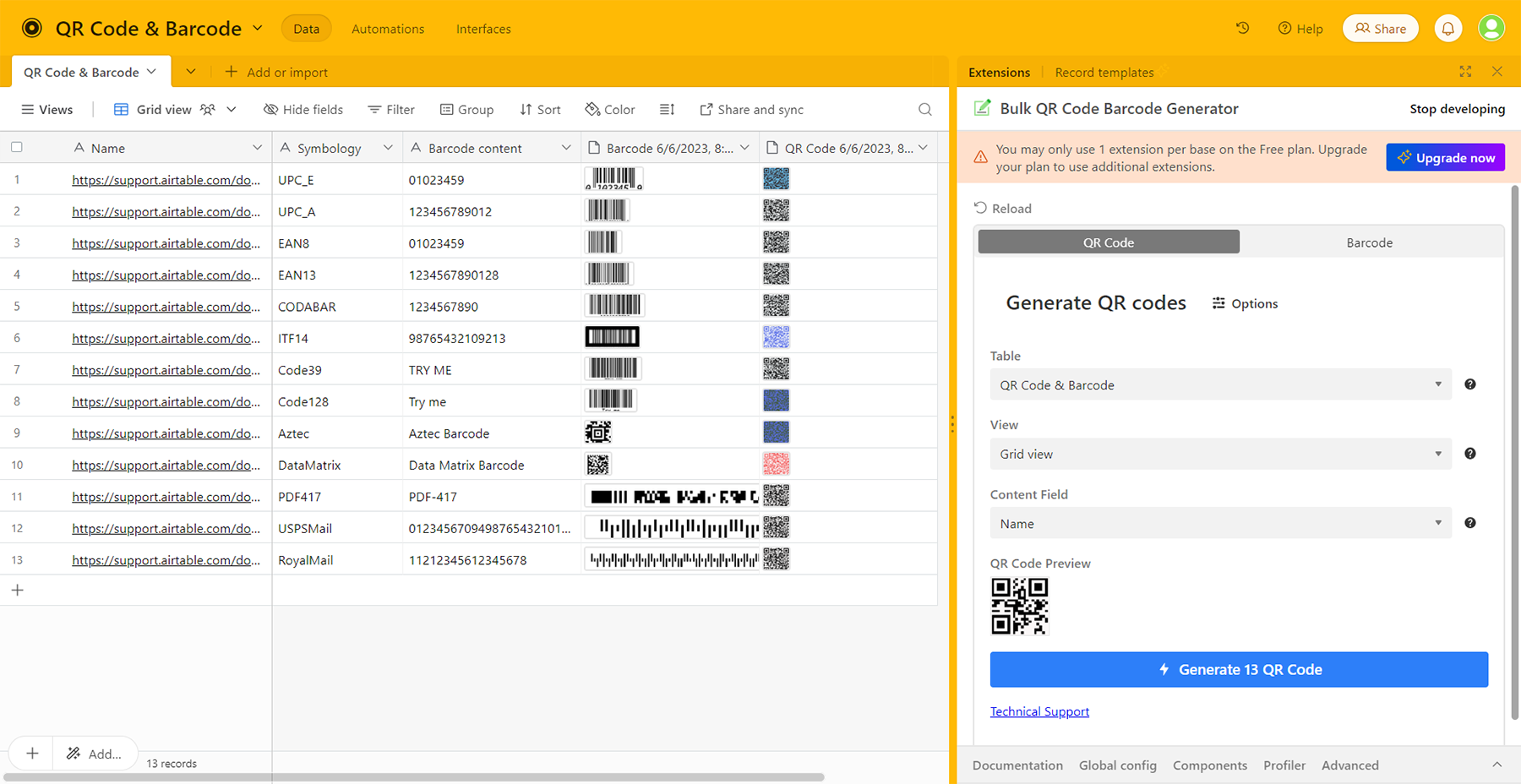Expand extensions panel to fullscreen
This screenshot has width=1521, height=784.
[1465, 72]
